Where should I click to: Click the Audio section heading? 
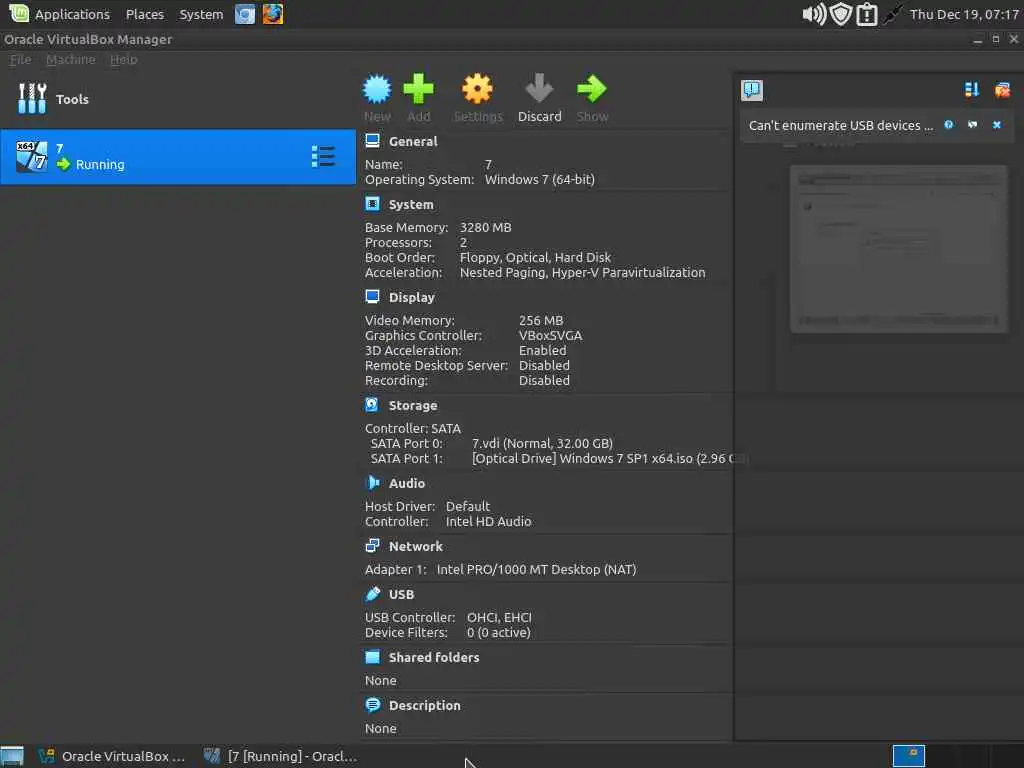[407, 483]
